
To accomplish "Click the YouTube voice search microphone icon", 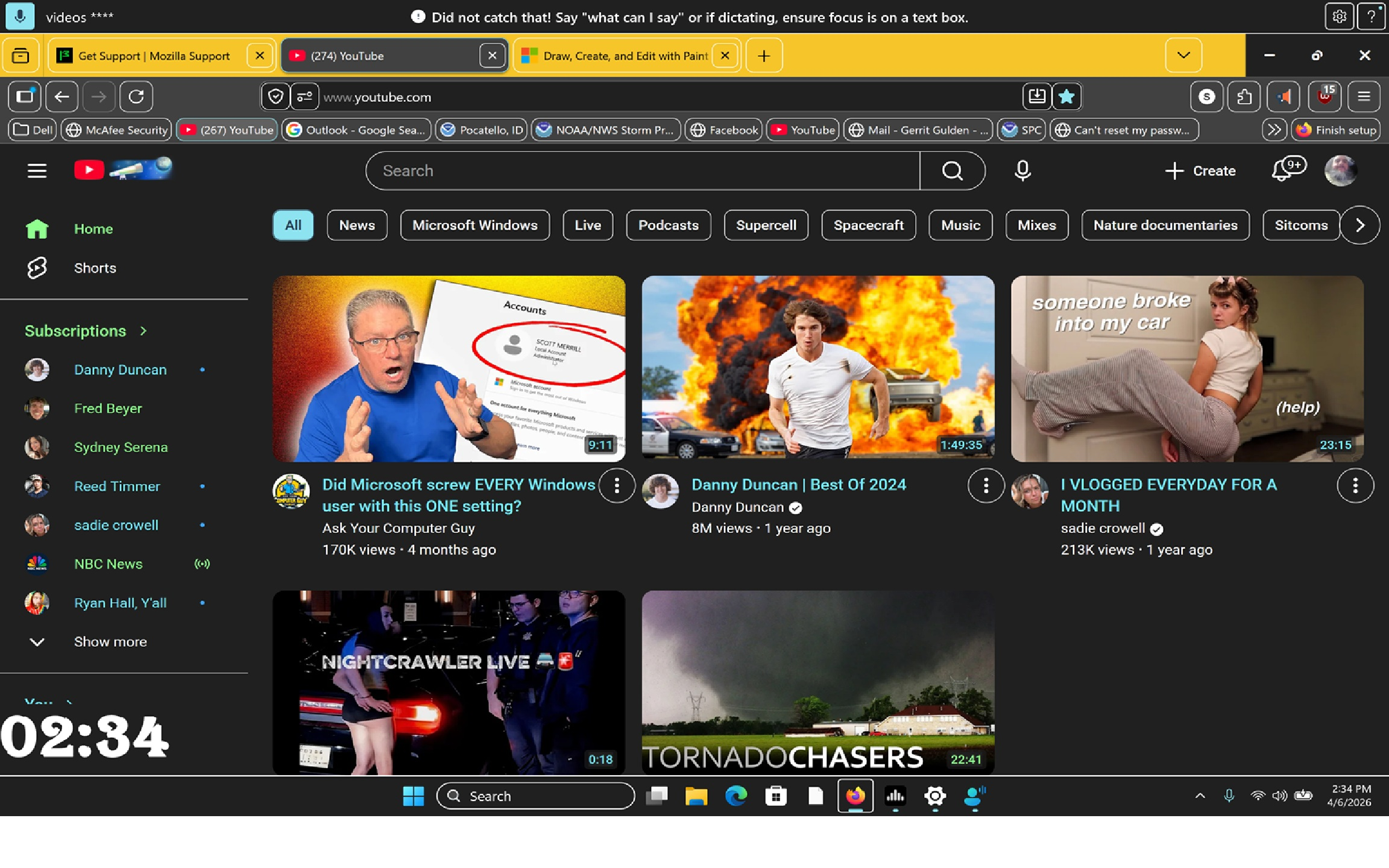I will point(1022,171).
